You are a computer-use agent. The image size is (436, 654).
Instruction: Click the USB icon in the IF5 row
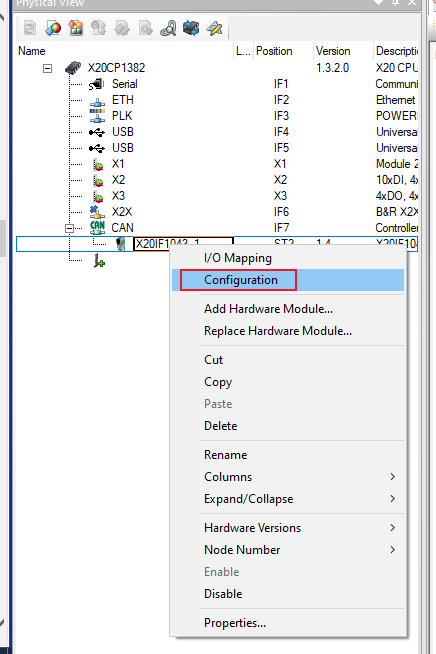[x=97, y=148]
